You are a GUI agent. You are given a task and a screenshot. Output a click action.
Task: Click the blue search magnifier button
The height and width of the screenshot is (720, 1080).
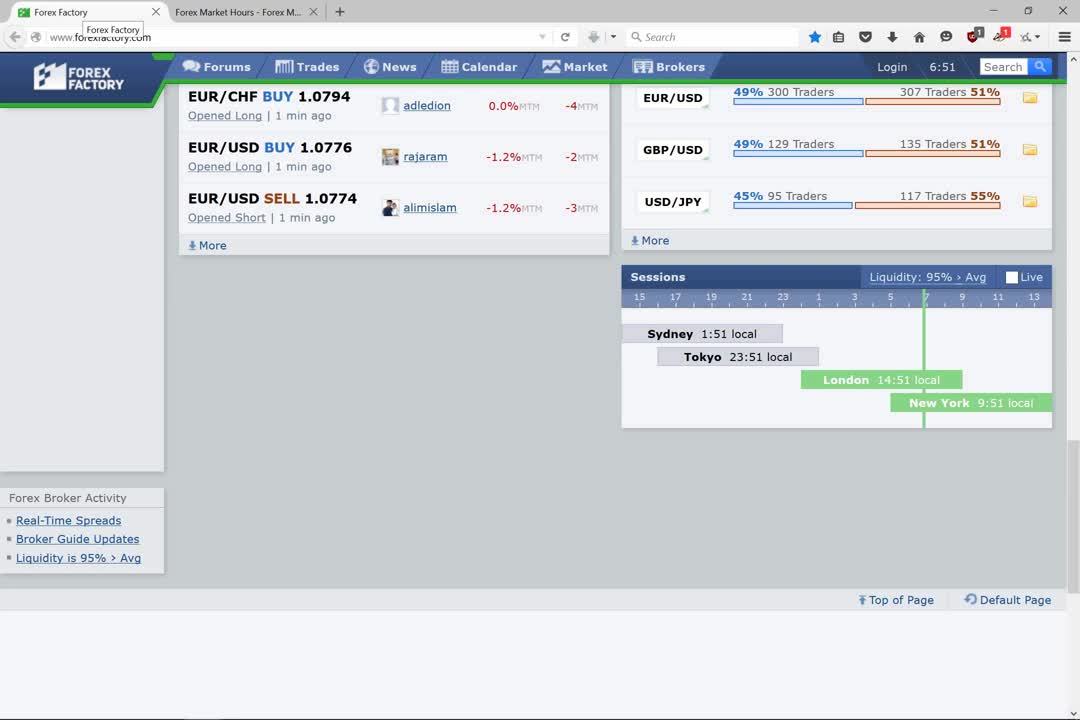[1040, 67]
